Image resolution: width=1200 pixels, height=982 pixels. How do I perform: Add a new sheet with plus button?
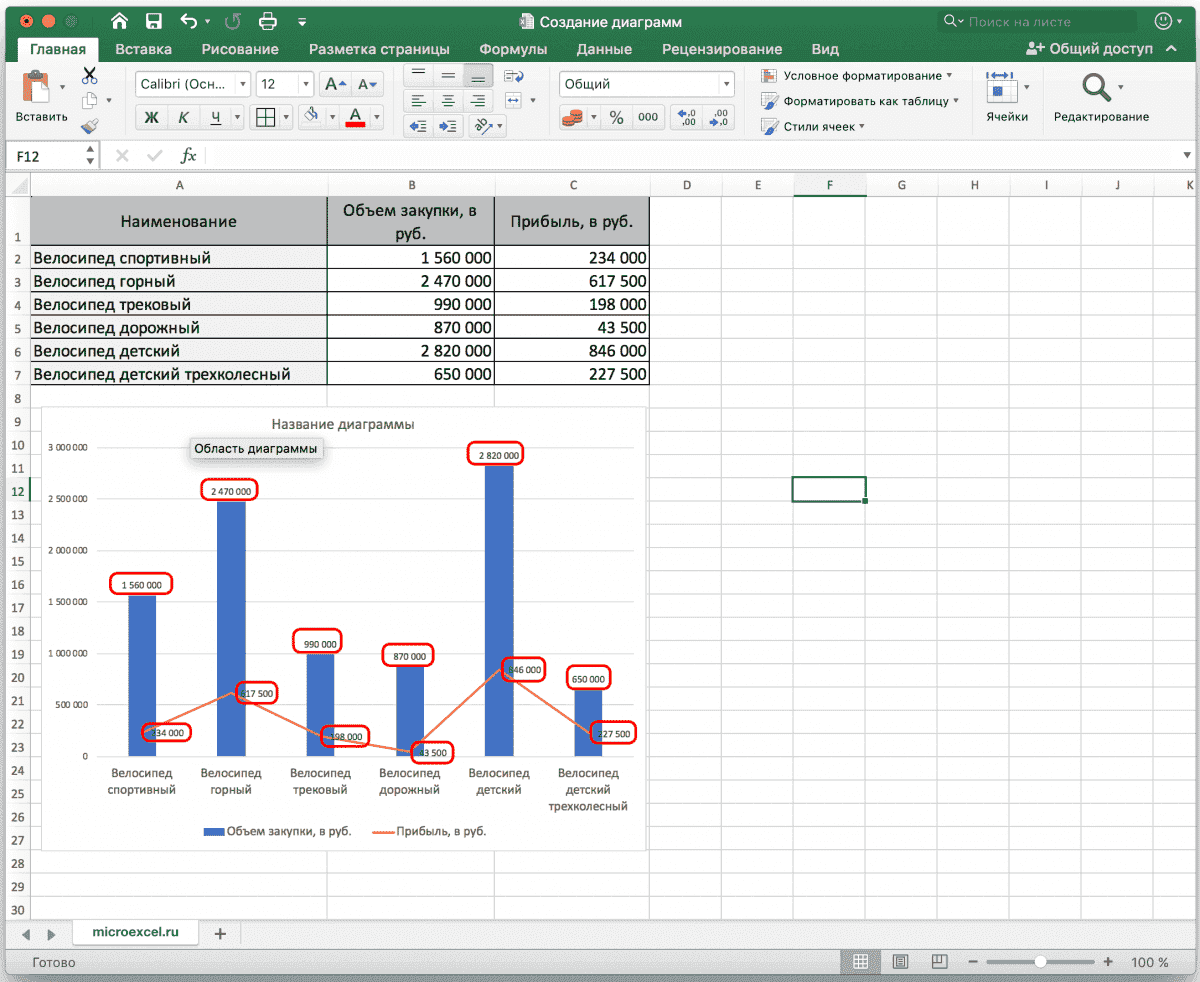click(220, 933)
